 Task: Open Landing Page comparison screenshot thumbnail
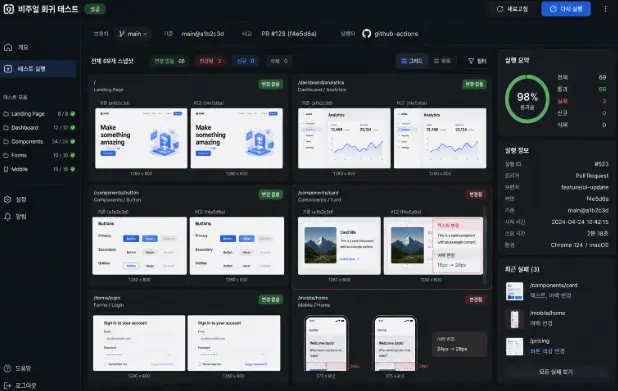(237, 138)
